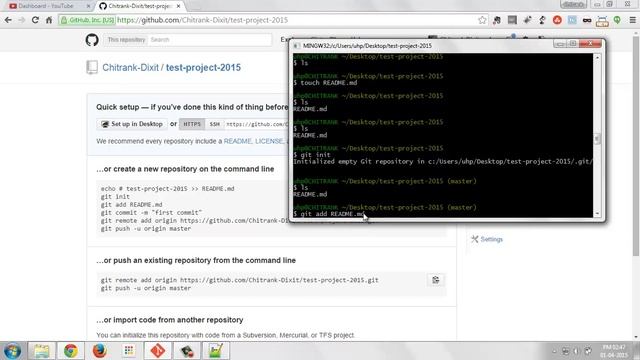
Task: Open the README recommendation link
Action: [238, 141]
